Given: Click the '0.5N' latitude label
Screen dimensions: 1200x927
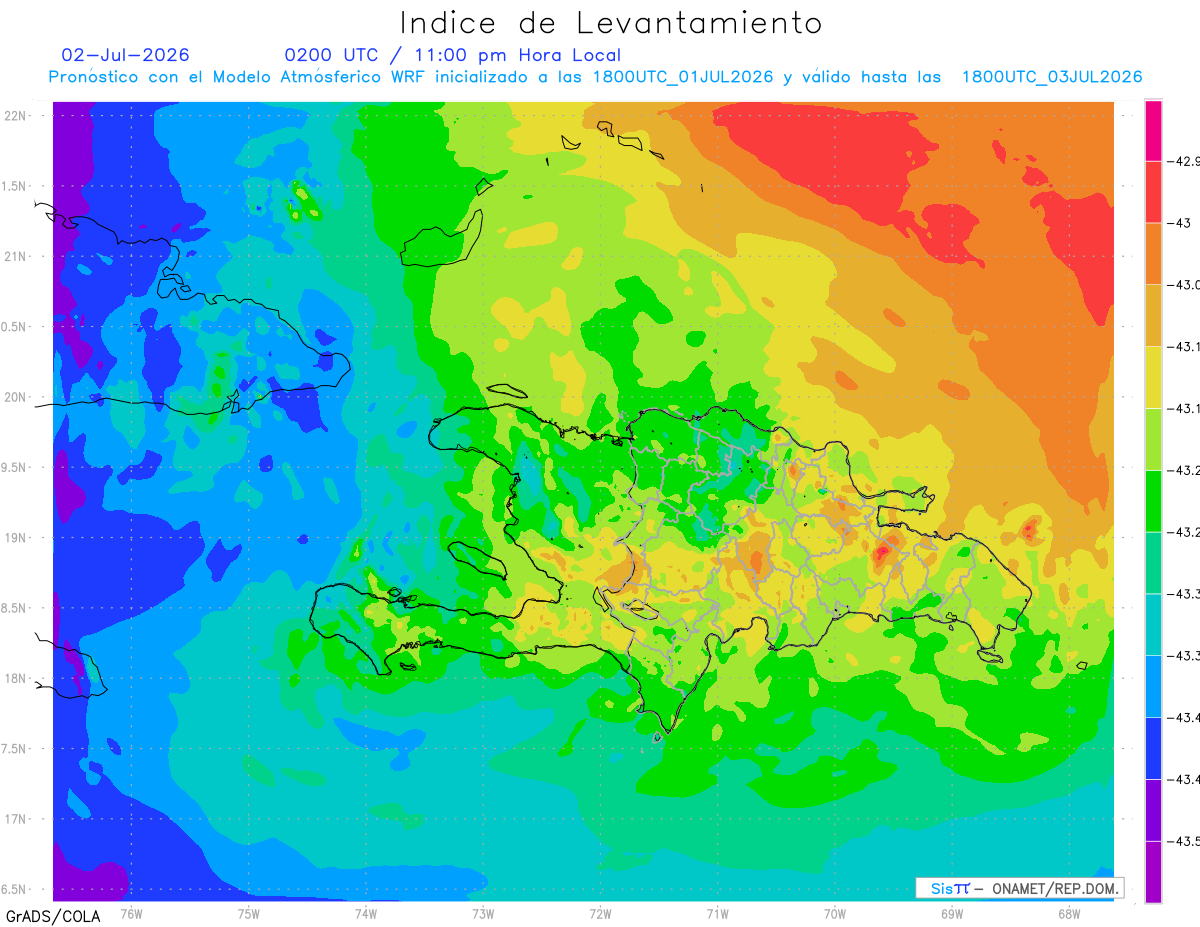Looking at the screenshot, I should pyautogui.click(x=13, y=327).
